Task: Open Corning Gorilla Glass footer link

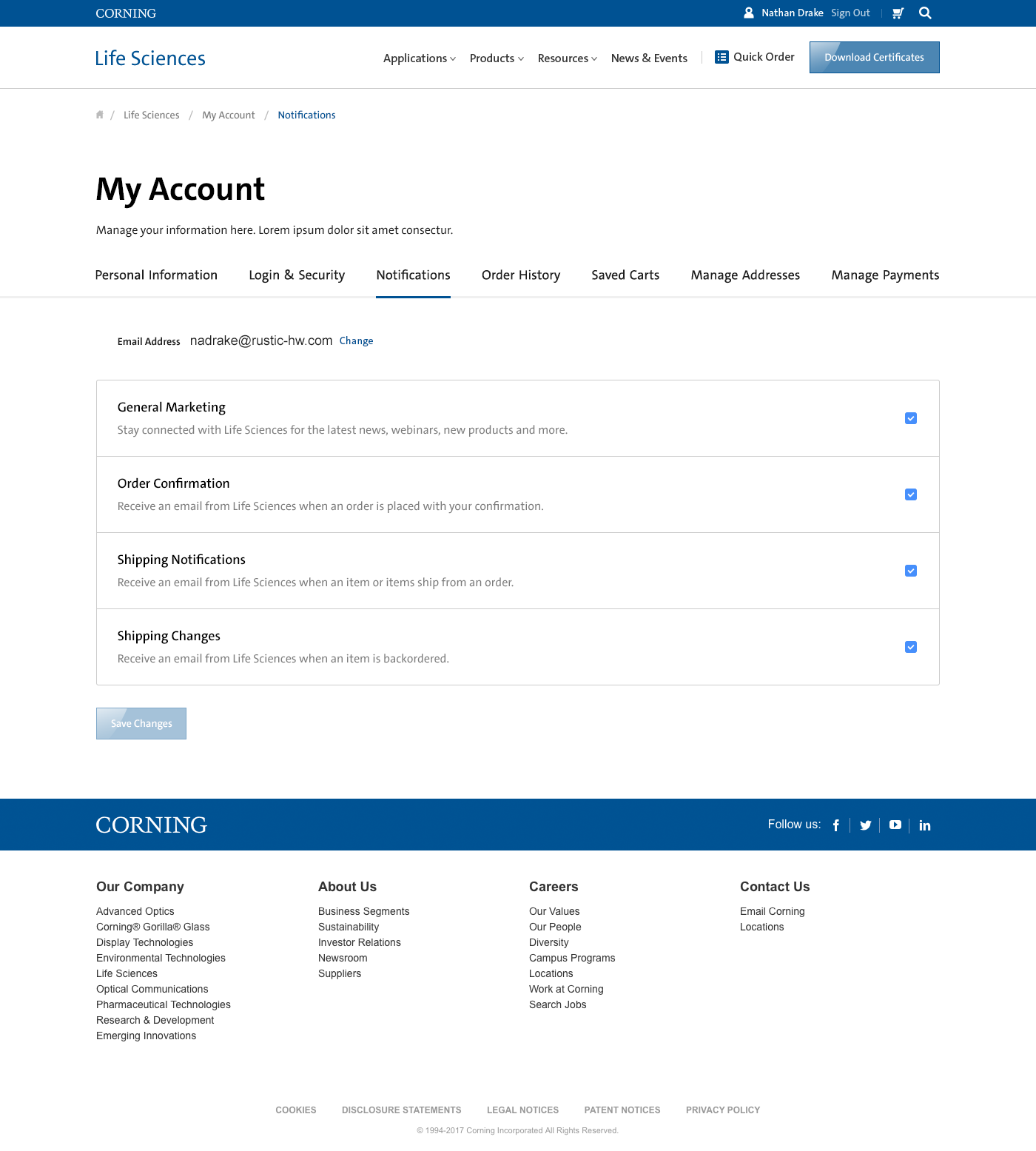Action: click(153, 927)
